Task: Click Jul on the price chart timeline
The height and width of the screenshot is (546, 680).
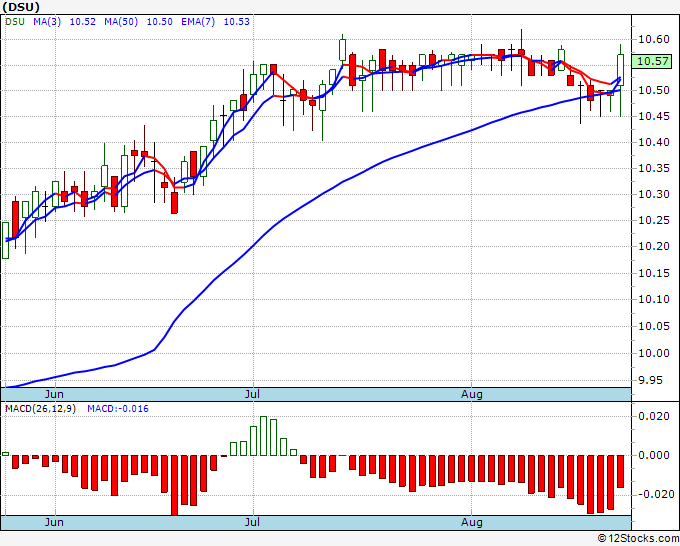Action: (x=252, y=394)
